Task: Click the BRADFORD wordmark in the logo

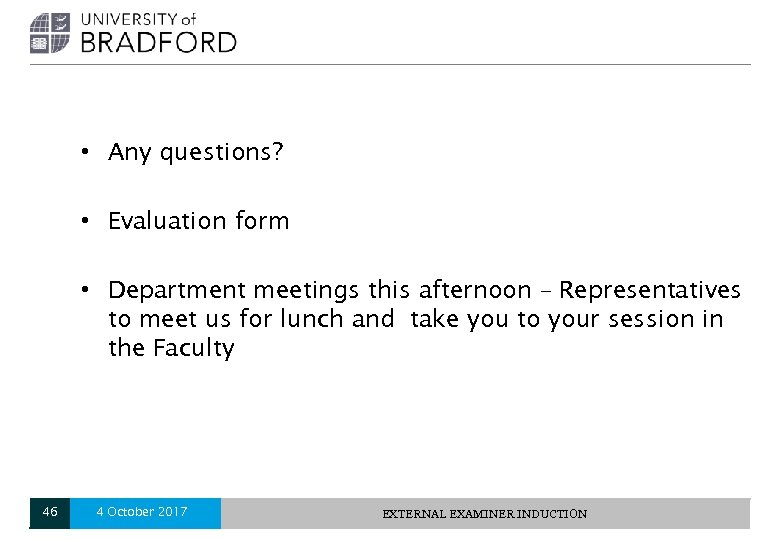Action: [x=158, y=42]
